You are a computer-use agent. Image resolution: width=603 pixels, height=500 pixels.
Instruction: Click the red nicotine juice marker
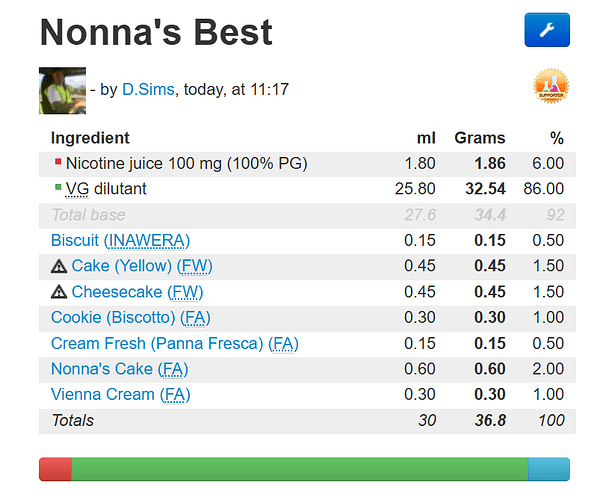click(57, 163)
